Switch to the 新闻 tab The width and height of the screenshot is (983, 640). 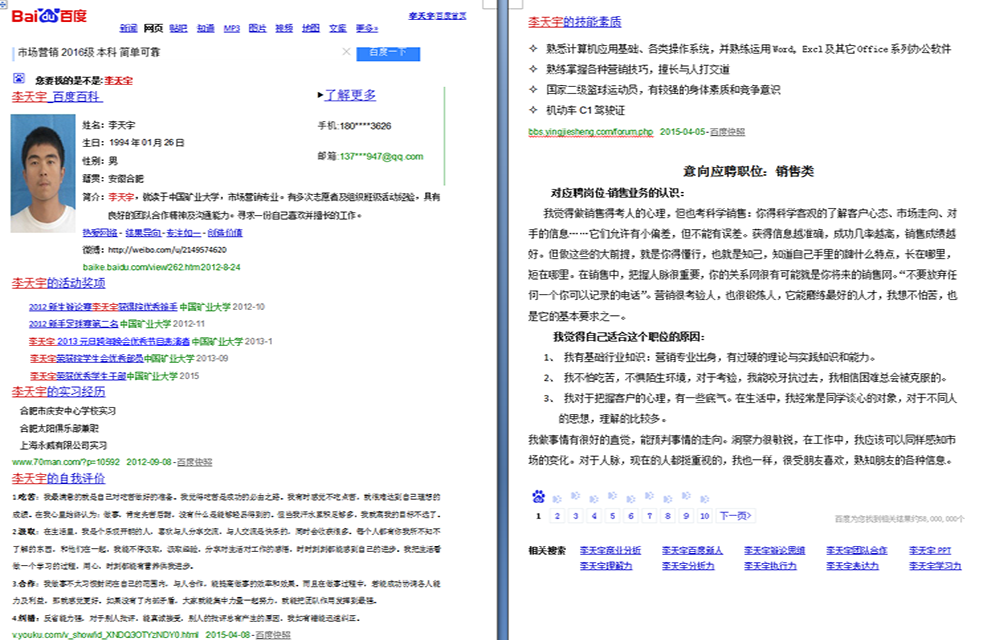[128, 28]
